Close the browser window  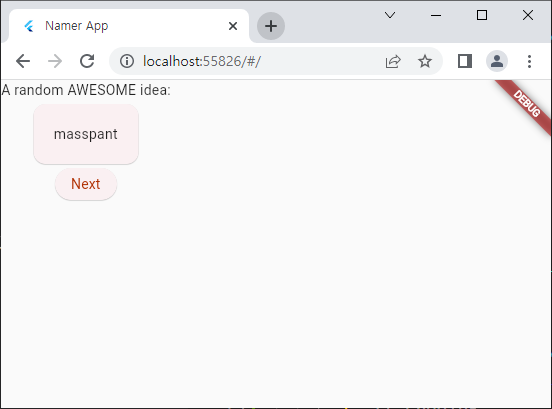coord(528,15)
